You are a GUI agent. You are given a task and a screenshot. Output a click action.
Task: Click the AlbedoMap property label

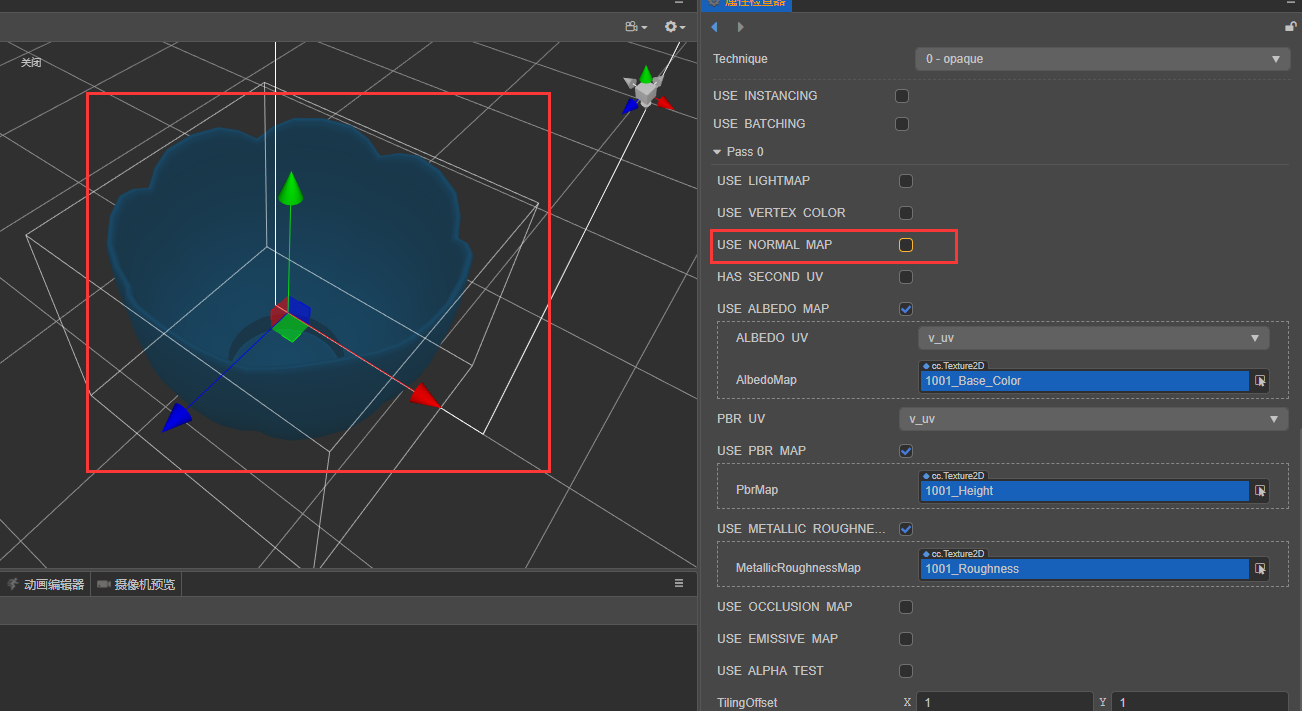766,380
